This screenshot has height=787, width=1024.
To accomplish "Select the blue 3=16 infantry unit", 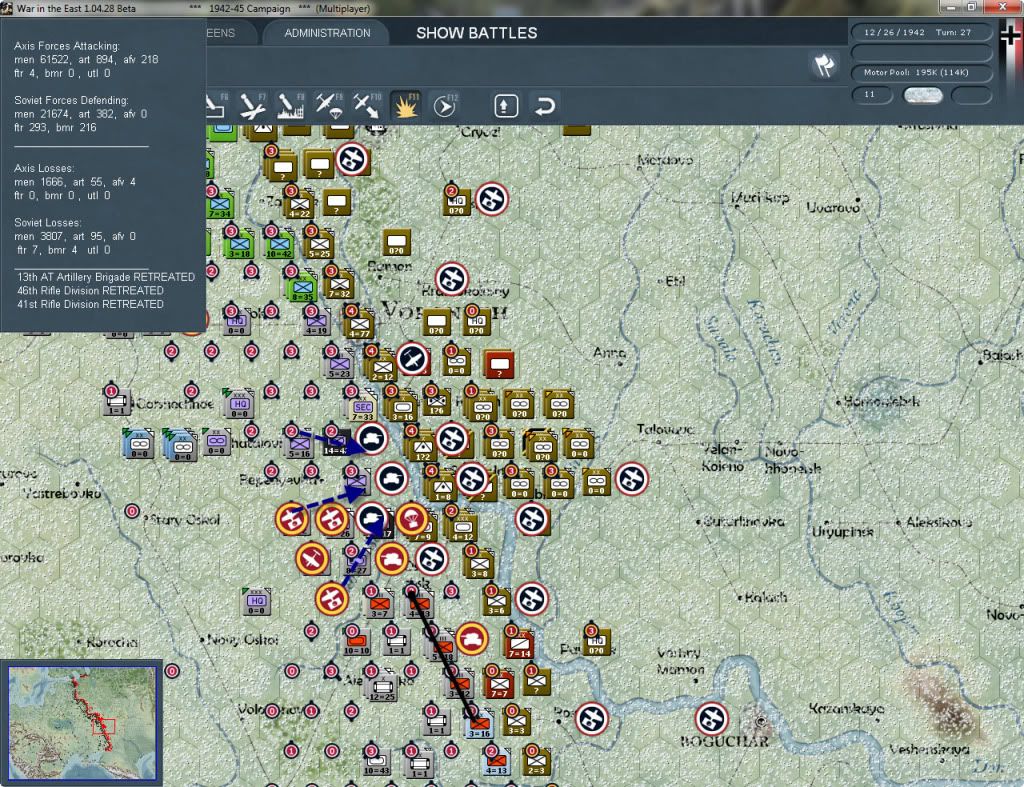I will [x=480, y=724].
